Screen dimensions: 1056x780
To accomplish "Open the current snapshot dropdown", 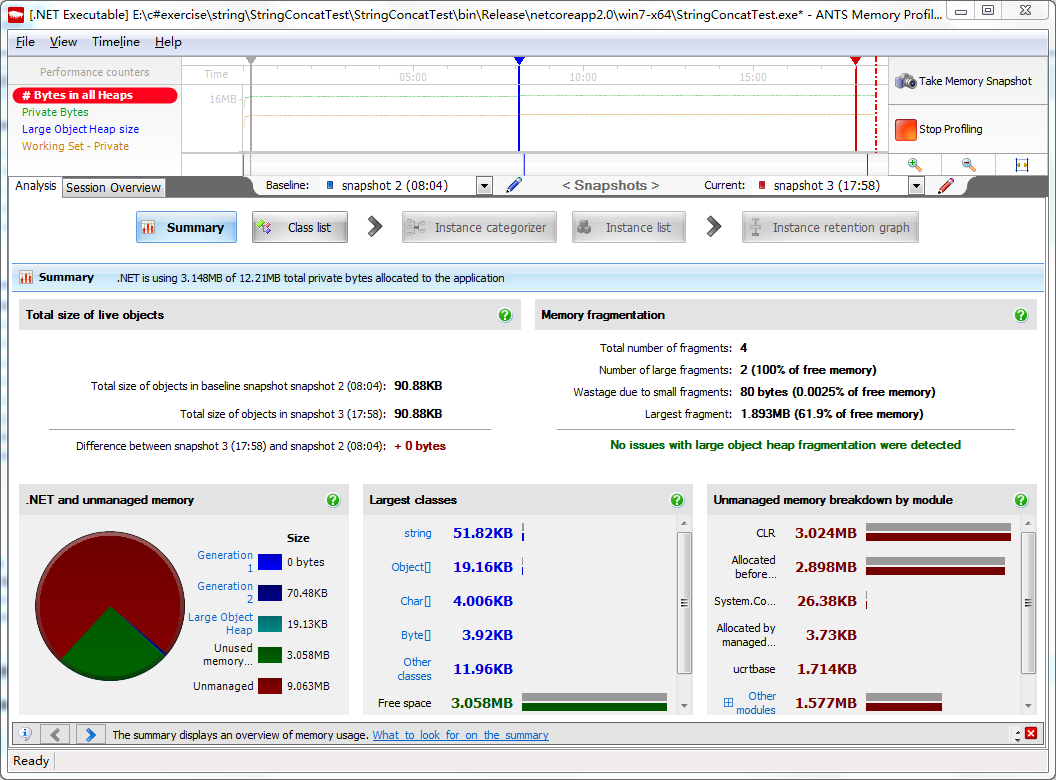I will (x=916, y=186).
